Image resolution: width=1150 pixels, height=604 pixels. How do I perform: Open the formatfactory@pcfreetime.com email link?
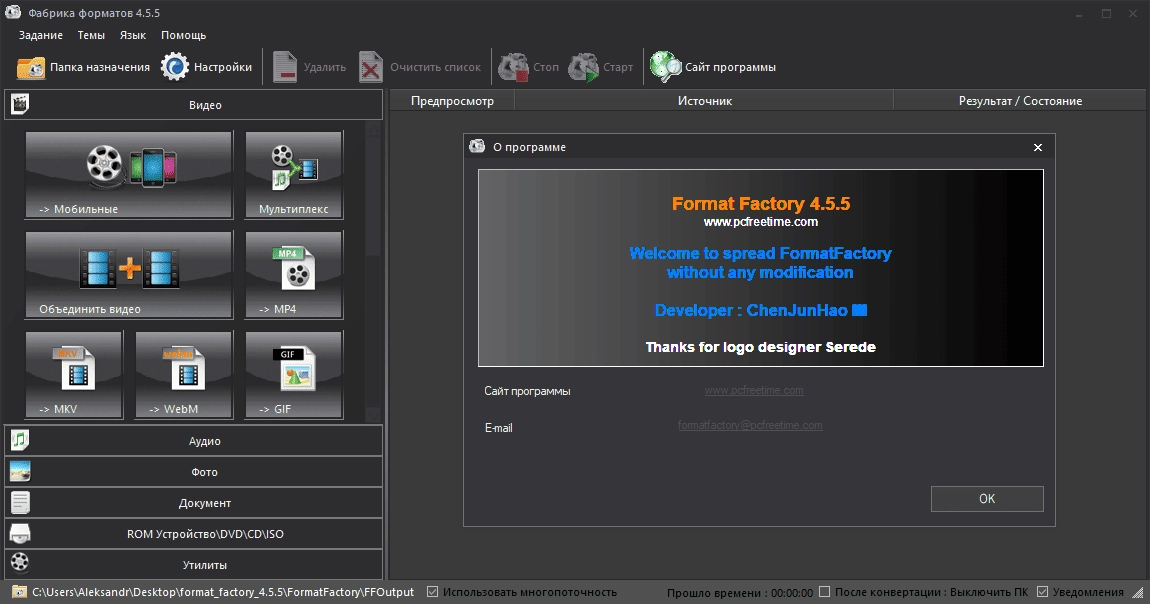tap(750, 425)
